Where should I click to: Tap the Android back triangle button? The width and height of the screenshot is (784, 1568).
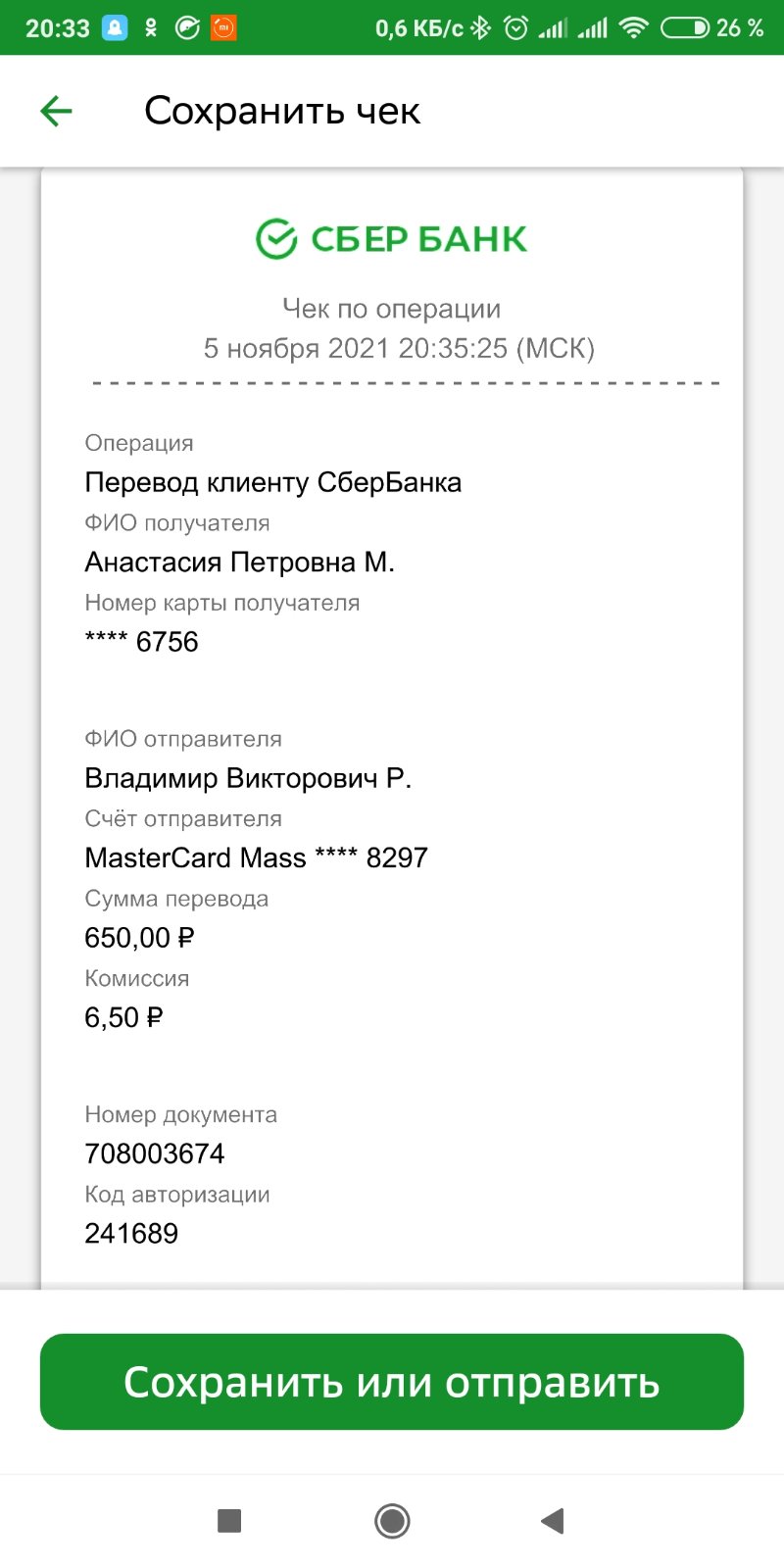tap(553, 1521)
